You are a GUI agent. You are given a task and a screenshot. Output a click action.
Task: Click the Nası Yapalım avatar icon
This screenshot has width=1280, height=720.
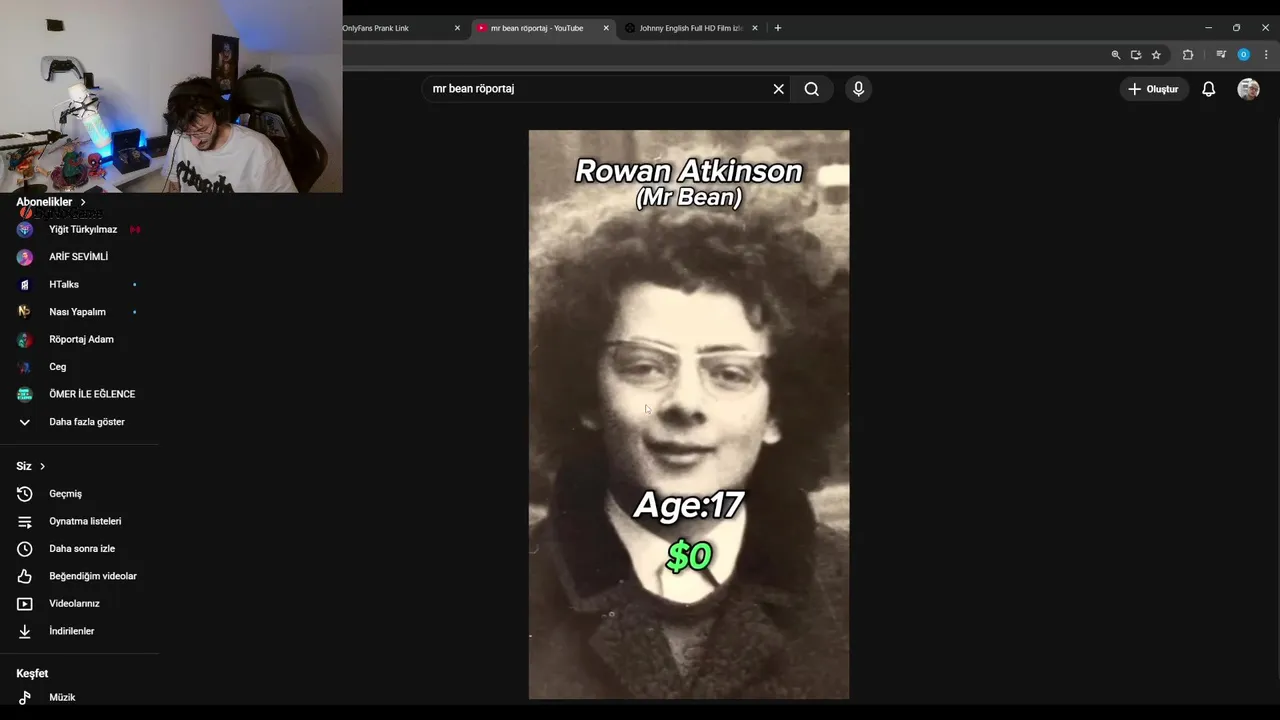[25, 312]
